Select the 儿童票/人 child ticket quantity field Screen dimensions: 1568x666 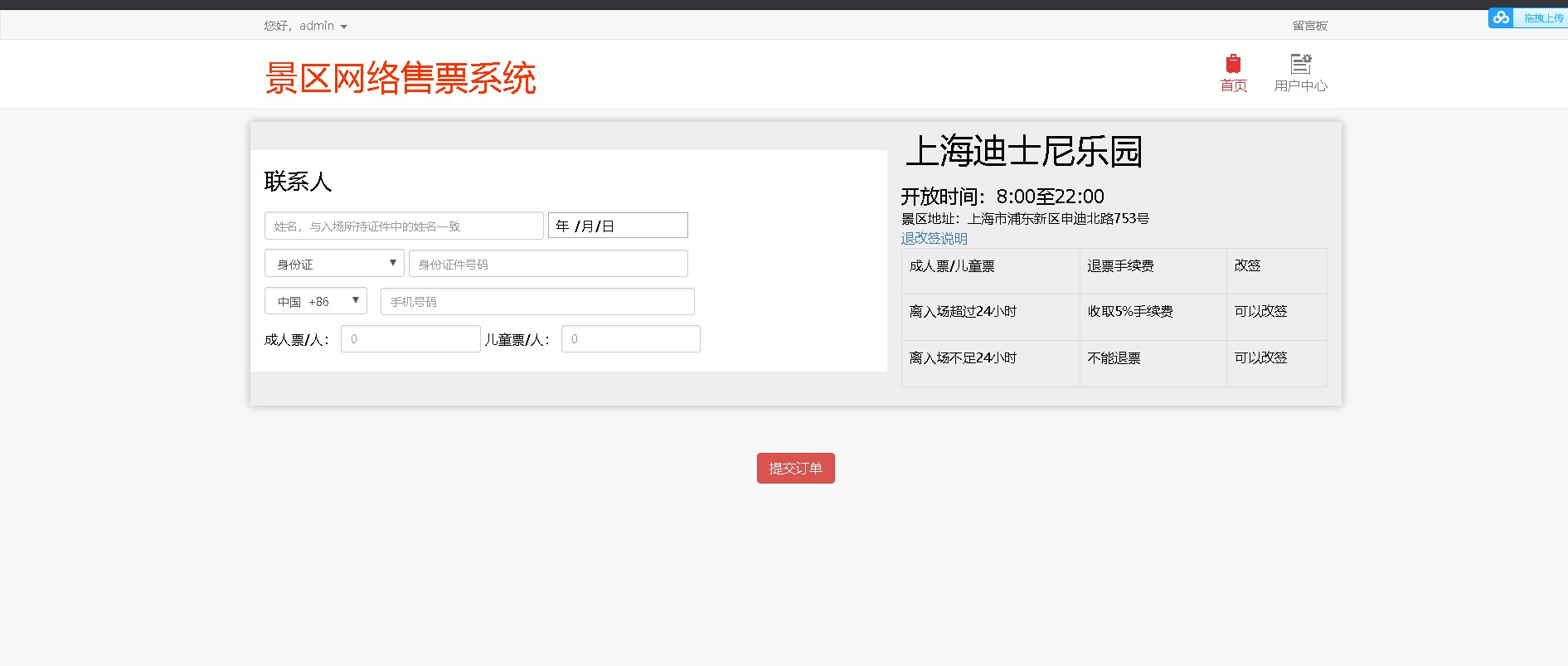point(630,339)
